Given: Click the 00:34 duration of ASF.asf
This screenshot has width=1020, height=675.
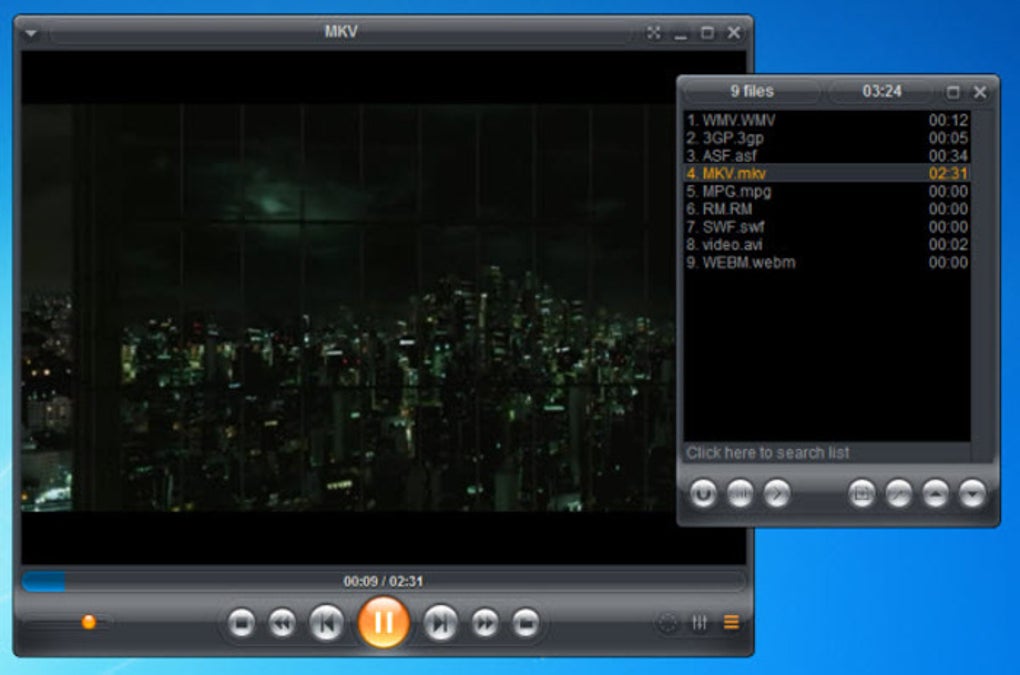Looking at the screenshot, I should coord(948,155).
